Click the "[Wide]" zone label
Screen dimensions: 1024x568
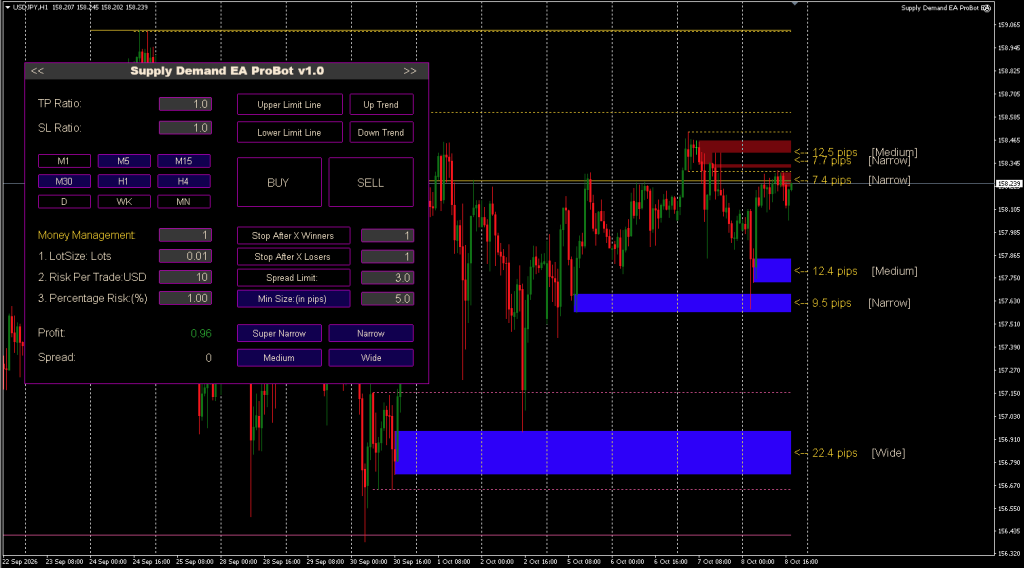pyautogui.click(x=888, y=452)
